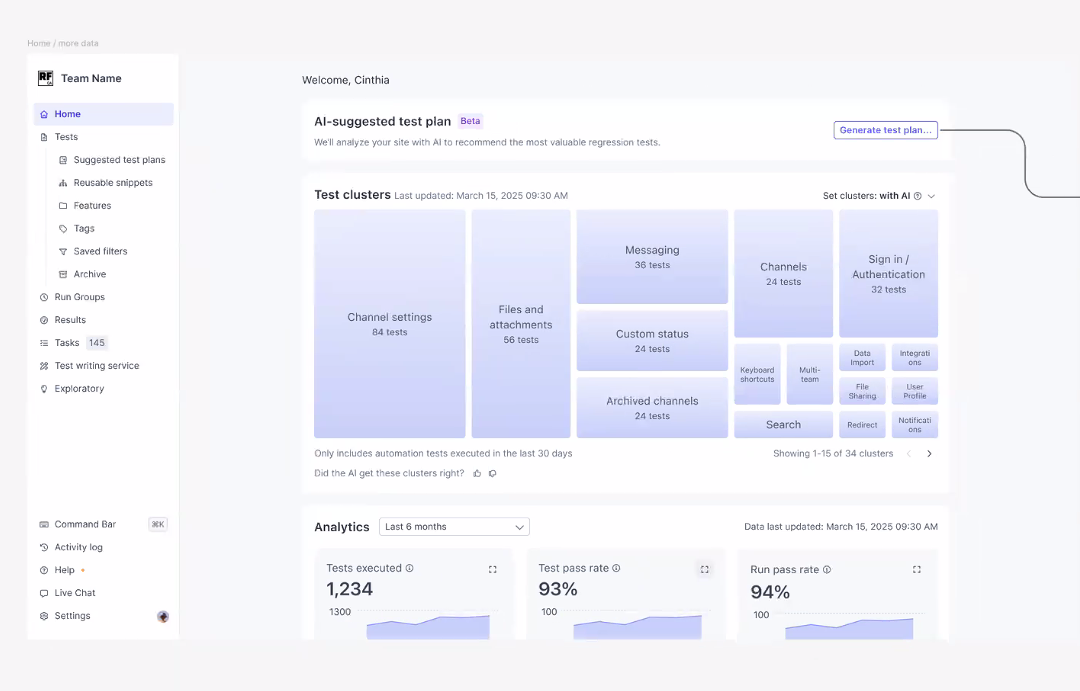The width and height of the screenshot is (1080, 691).
Task: Select the Channel settings cluster tile
Action: tap(389, 323)
